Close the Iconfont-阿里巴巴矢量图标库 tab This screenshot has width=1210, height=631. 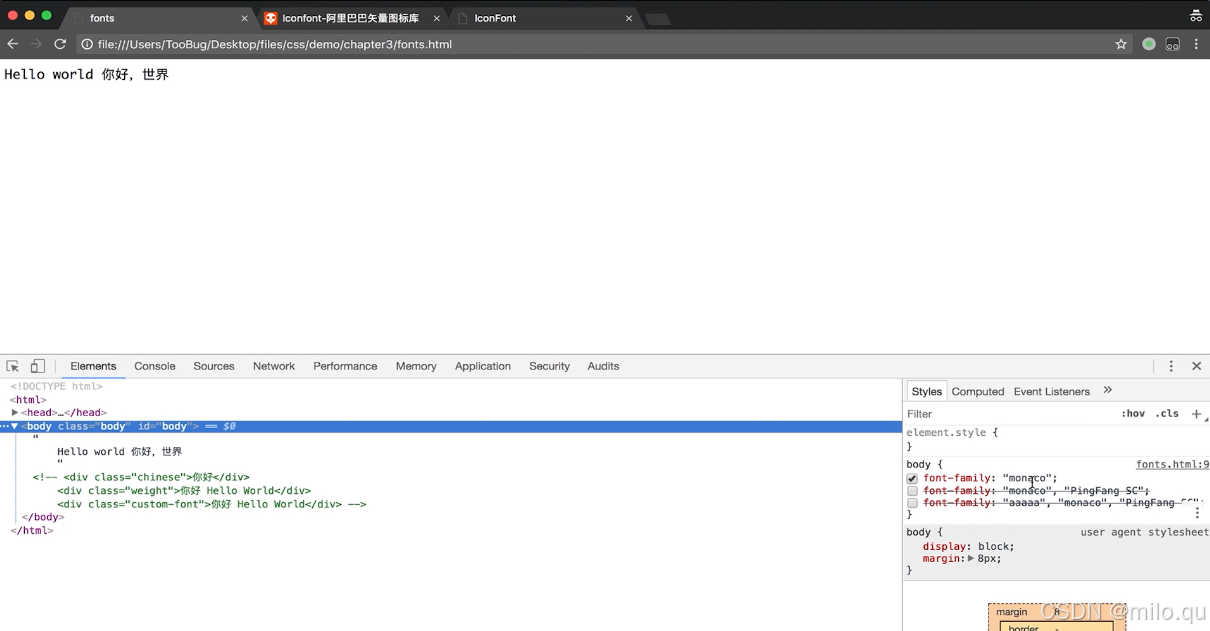coord(436,18)
